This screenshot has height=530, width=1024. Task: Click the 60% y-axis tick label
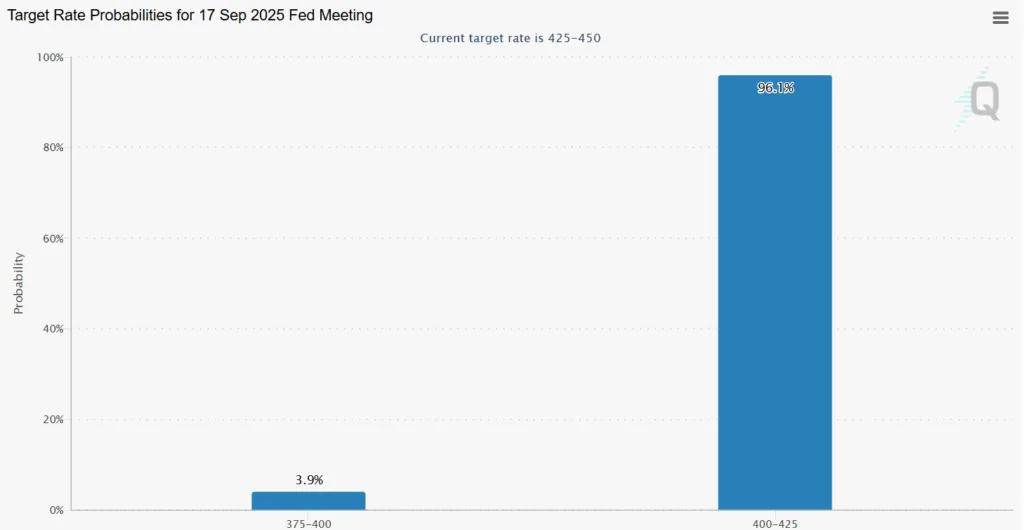(x=52, y=239)
